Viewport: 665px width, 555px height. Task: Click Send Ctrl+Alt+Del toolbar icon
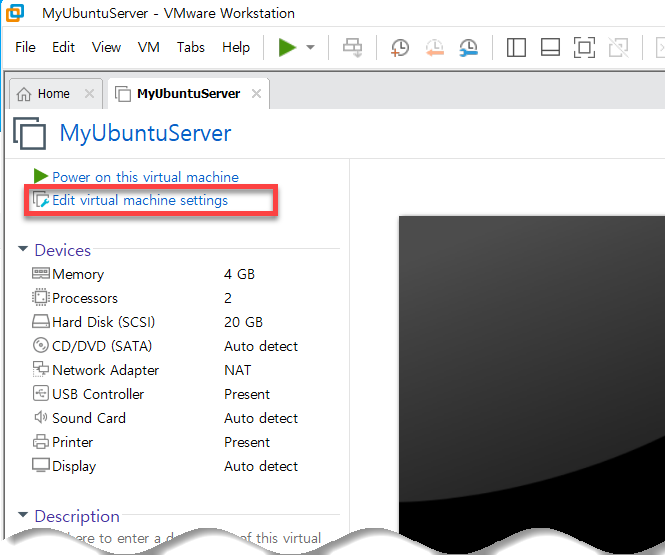[352, 47]
